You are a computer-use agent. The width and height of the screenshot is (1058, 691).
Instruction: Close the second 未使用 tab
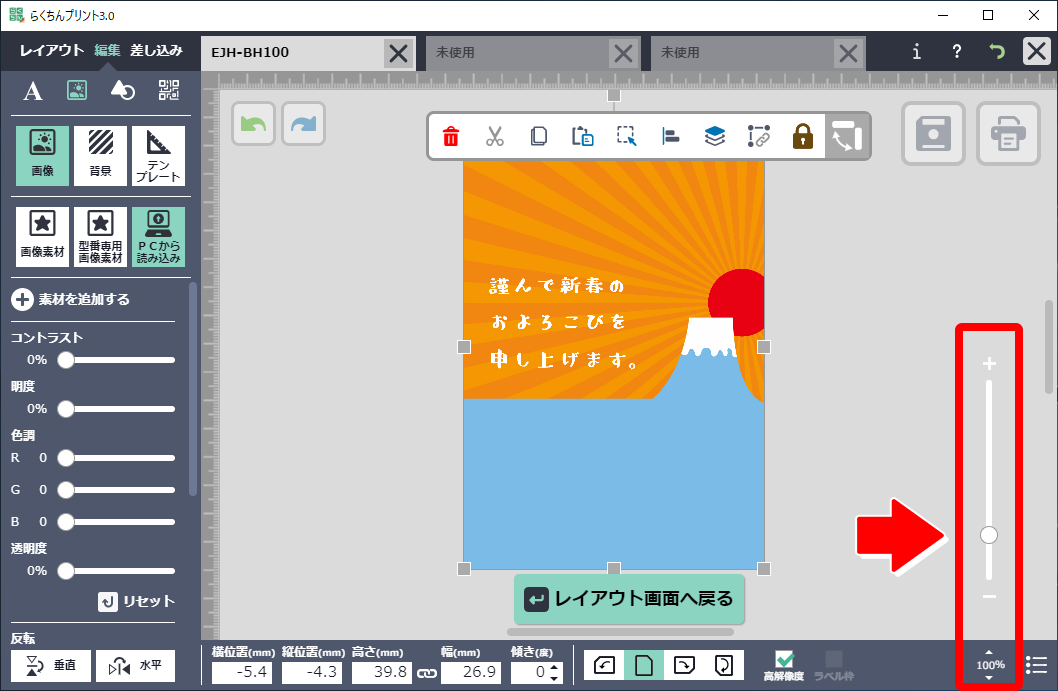848,53
